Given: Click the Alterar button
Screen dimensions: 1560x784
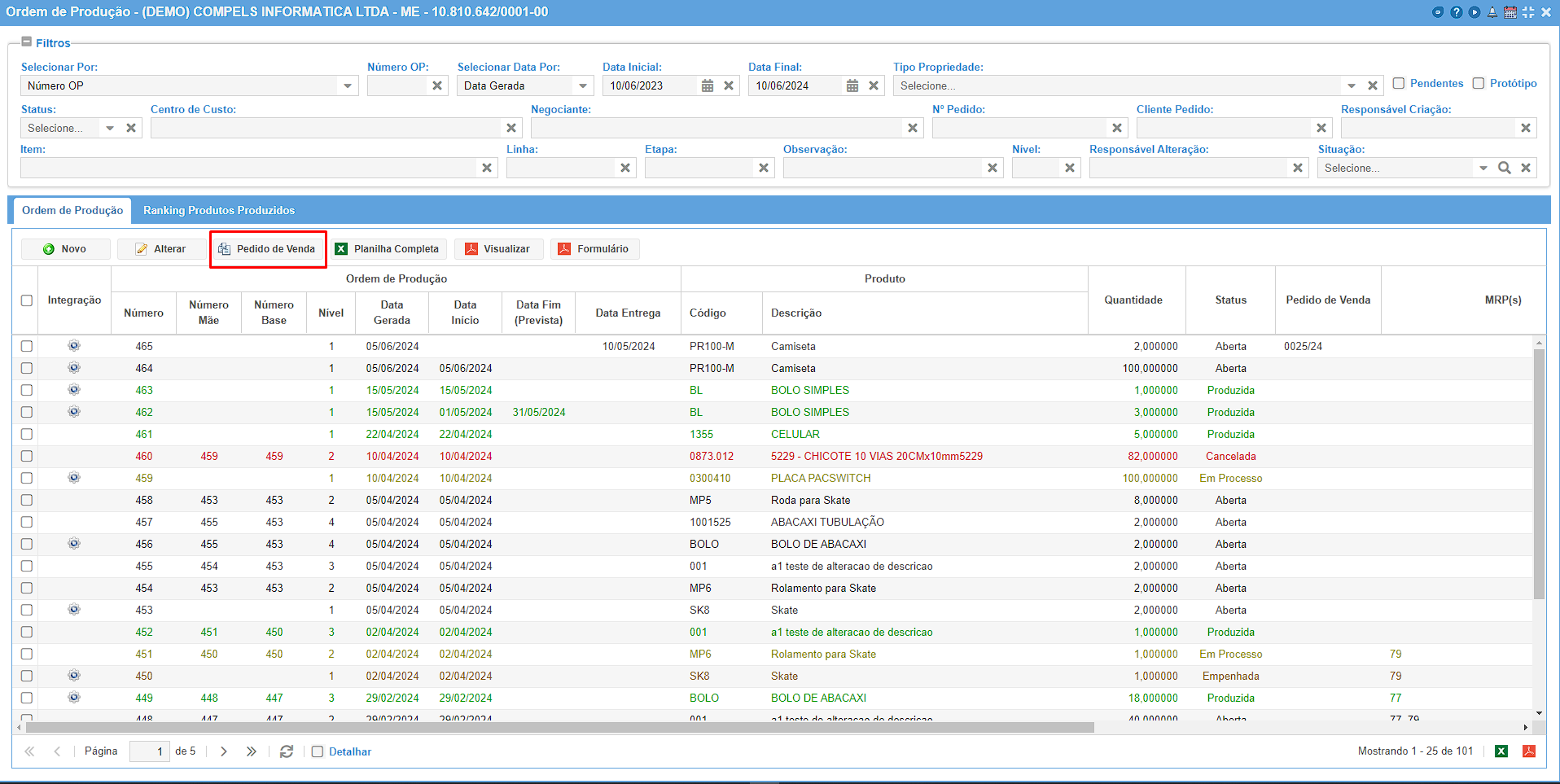Looking at the screenshot, I should pyautogui.click(x=161, y=249).
